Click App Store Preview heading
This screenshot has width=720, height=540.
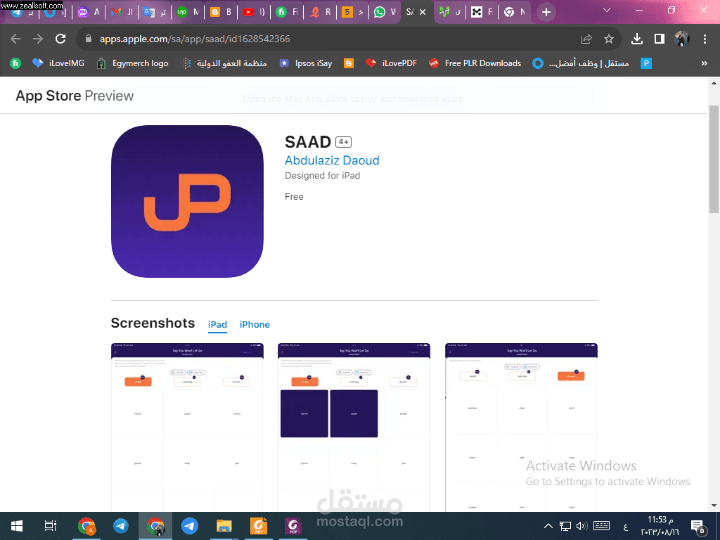[x=75, y=96]
